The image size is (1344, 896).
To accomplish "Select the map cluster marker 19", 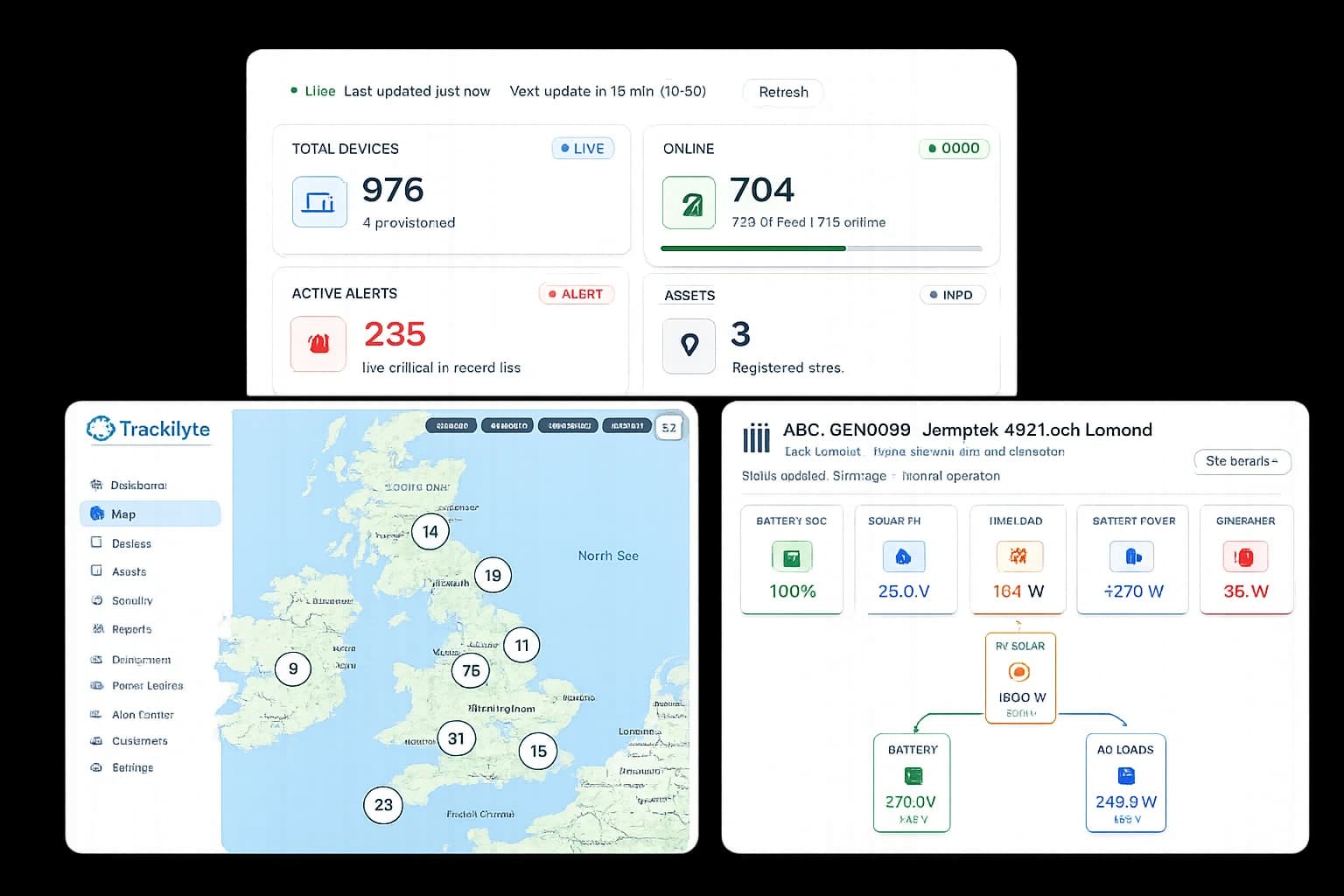I will [493, 575].
